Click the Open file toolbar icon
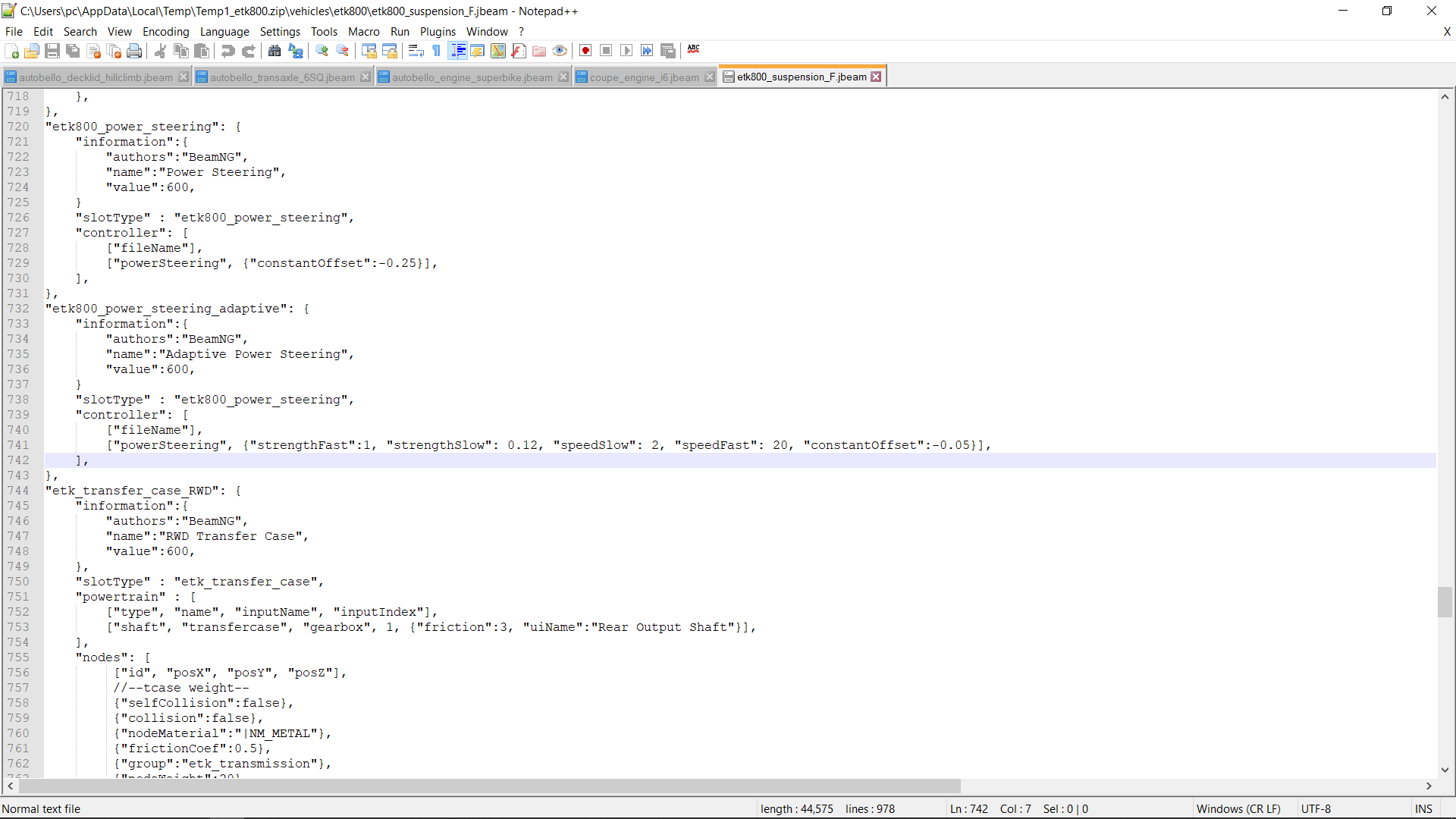 tap(32, 51)
